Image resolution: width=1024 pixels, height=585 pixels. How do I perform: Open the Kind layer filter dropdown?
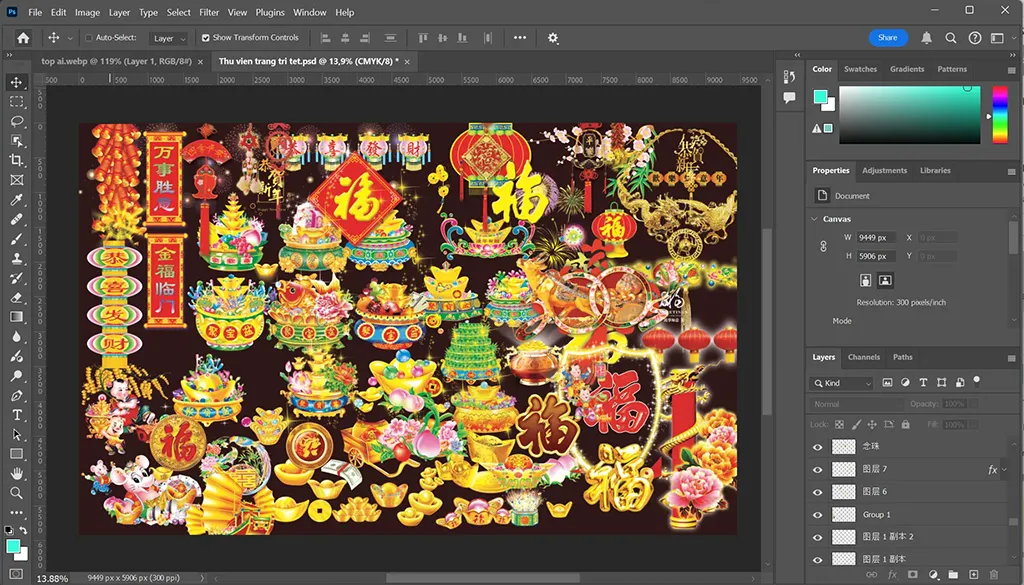tap(842, 383)
